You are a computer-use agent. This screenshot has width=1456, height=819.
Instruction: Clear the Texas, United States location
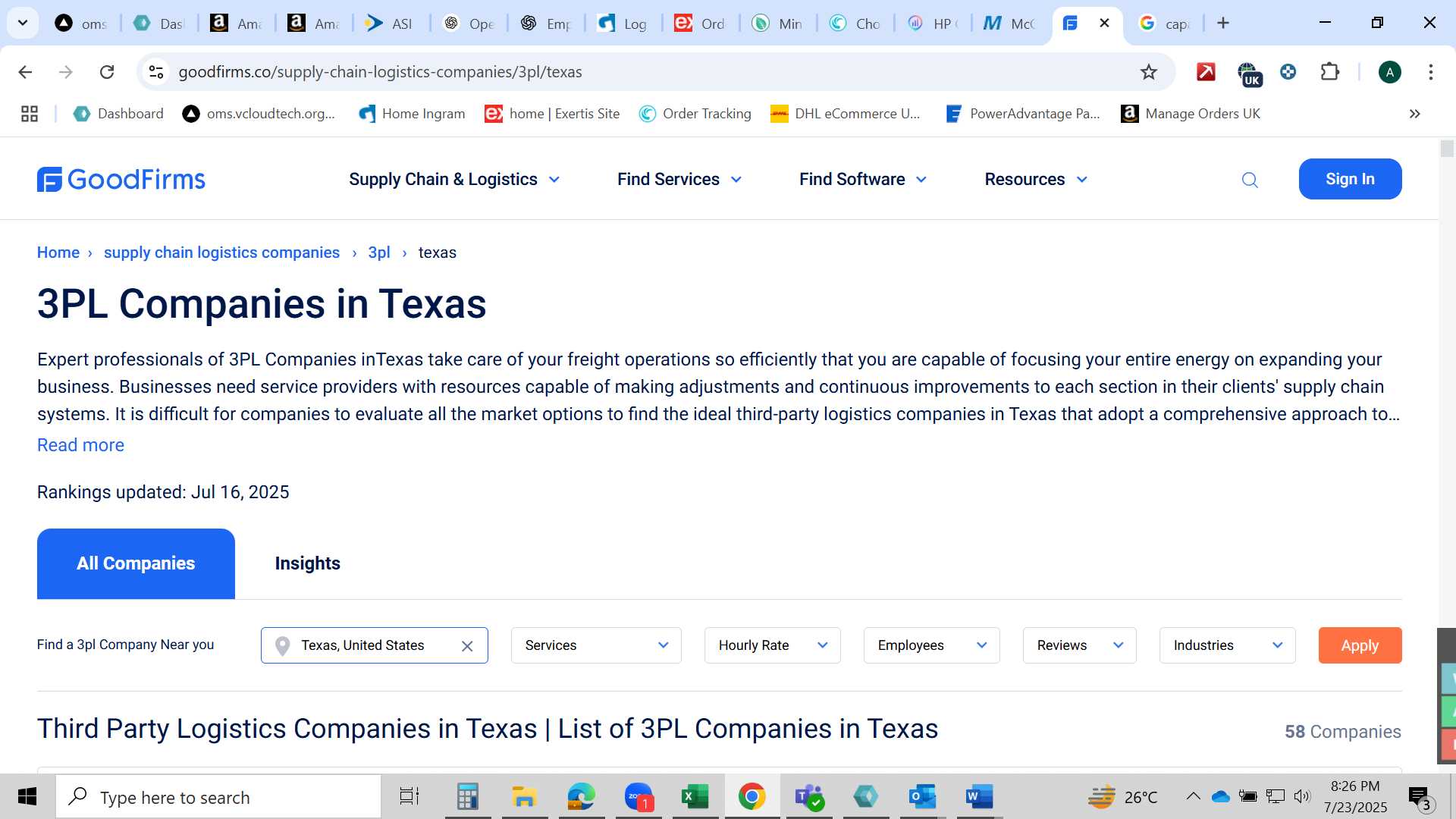coord(467,646)
